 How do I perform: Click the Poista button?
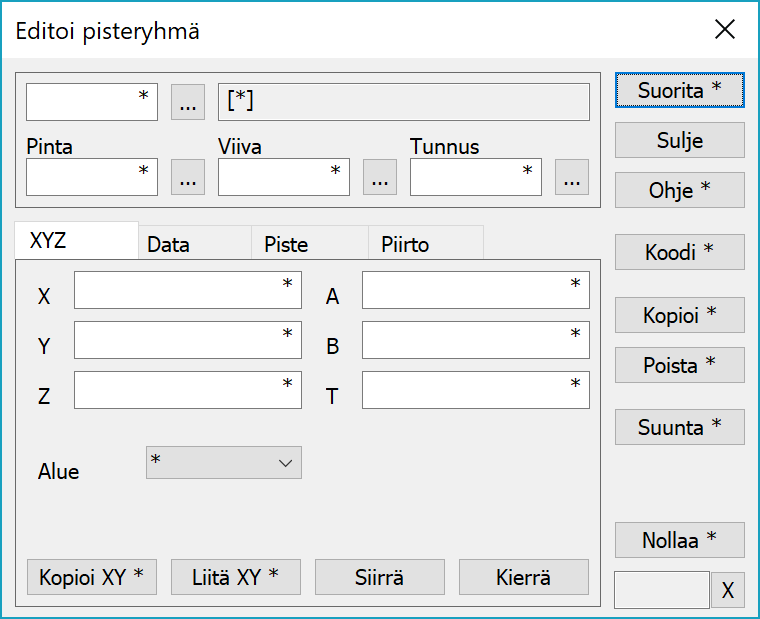[x=679, y=365]
